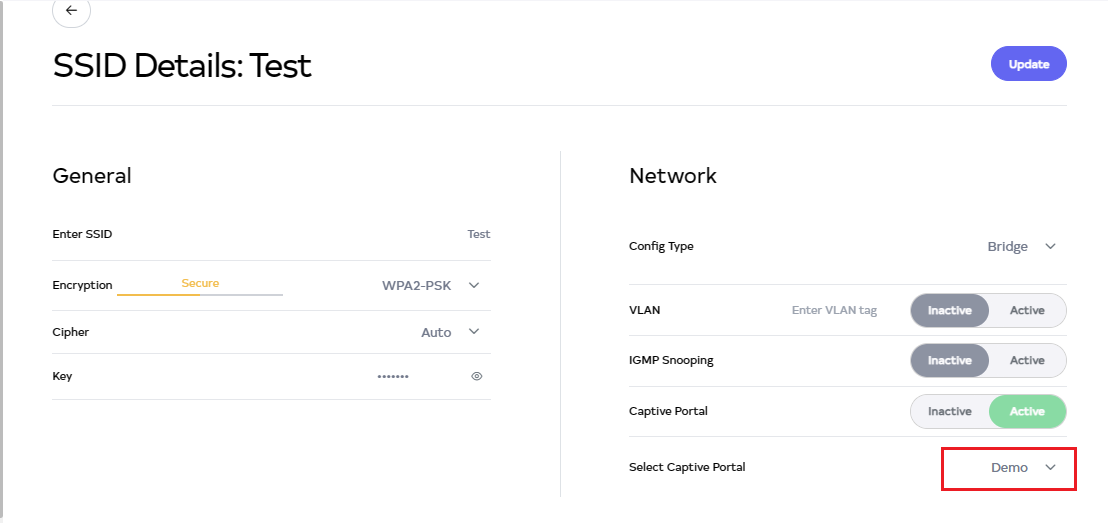1108x523 pixels.
Task: Set VLAN to Inactive
Action: tap(949, 310)
